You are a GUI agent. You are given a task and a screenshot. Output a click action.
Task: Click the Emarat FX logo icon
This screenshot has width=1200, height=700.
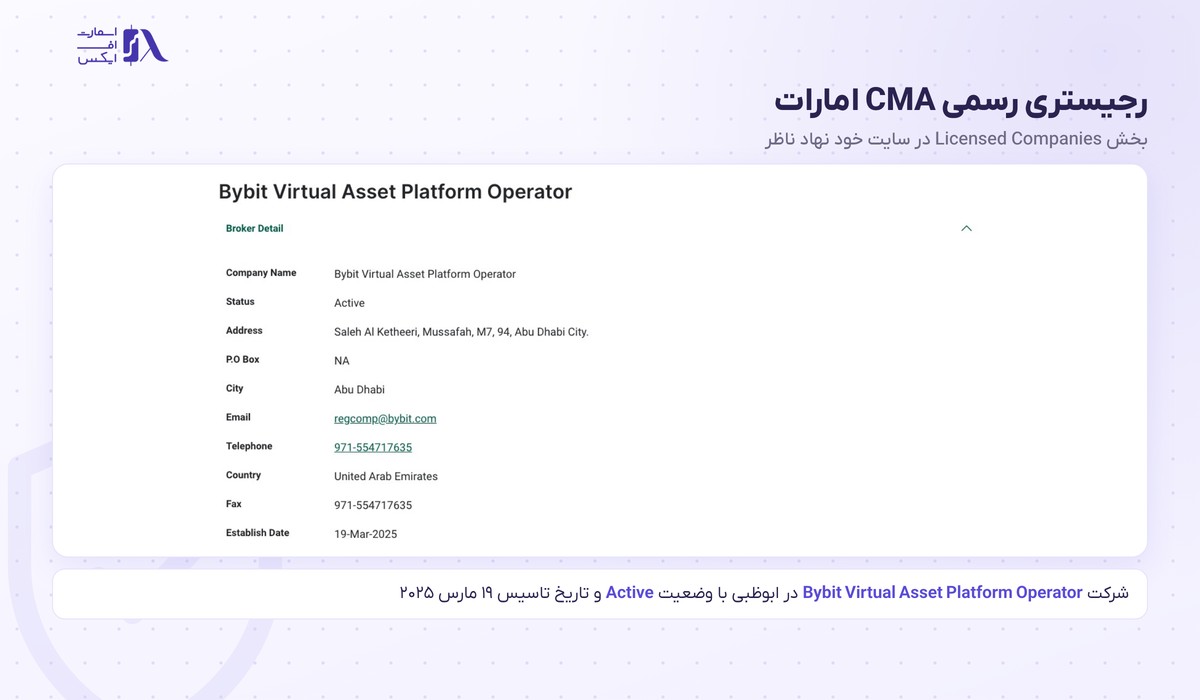coord(145,46)
